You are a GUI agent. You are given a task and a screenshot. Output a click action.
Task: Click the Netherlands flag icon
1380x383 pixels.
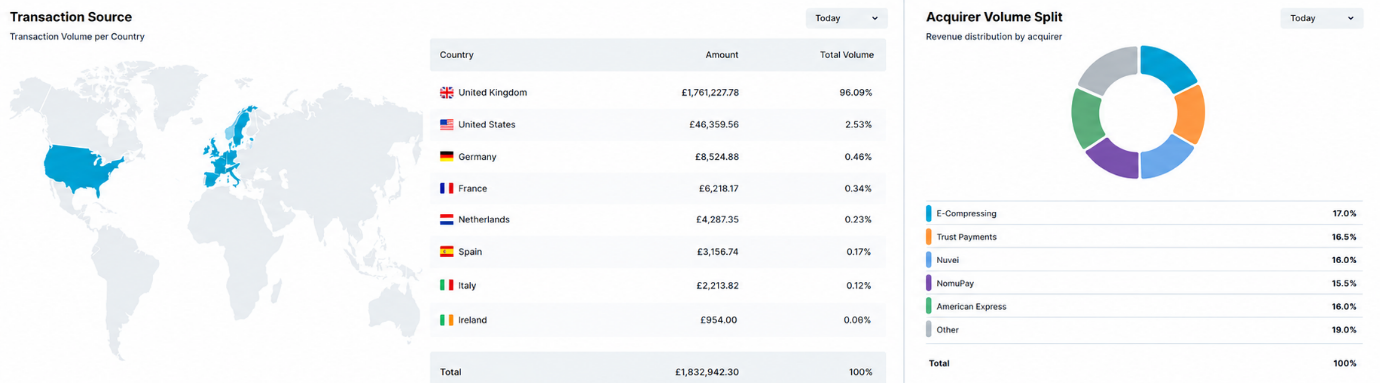(x=447, y=220)
